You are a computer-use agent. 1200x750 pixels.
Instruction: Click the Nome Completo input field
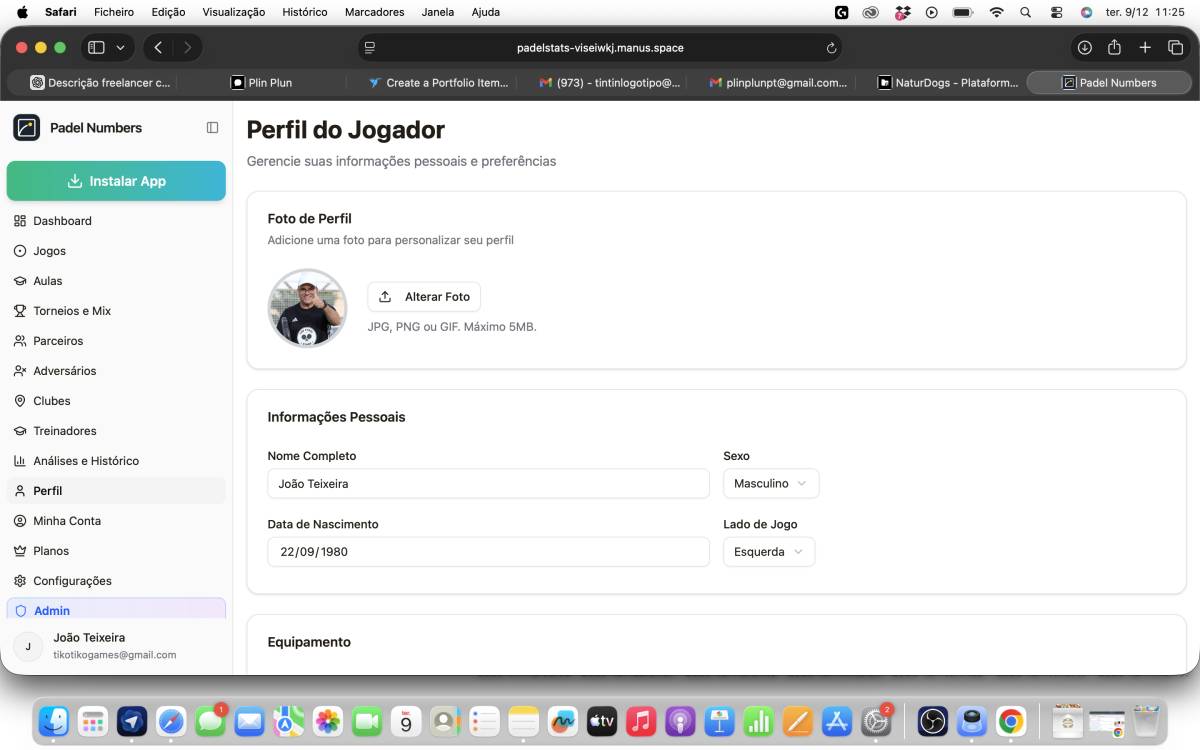click(488, 483)
